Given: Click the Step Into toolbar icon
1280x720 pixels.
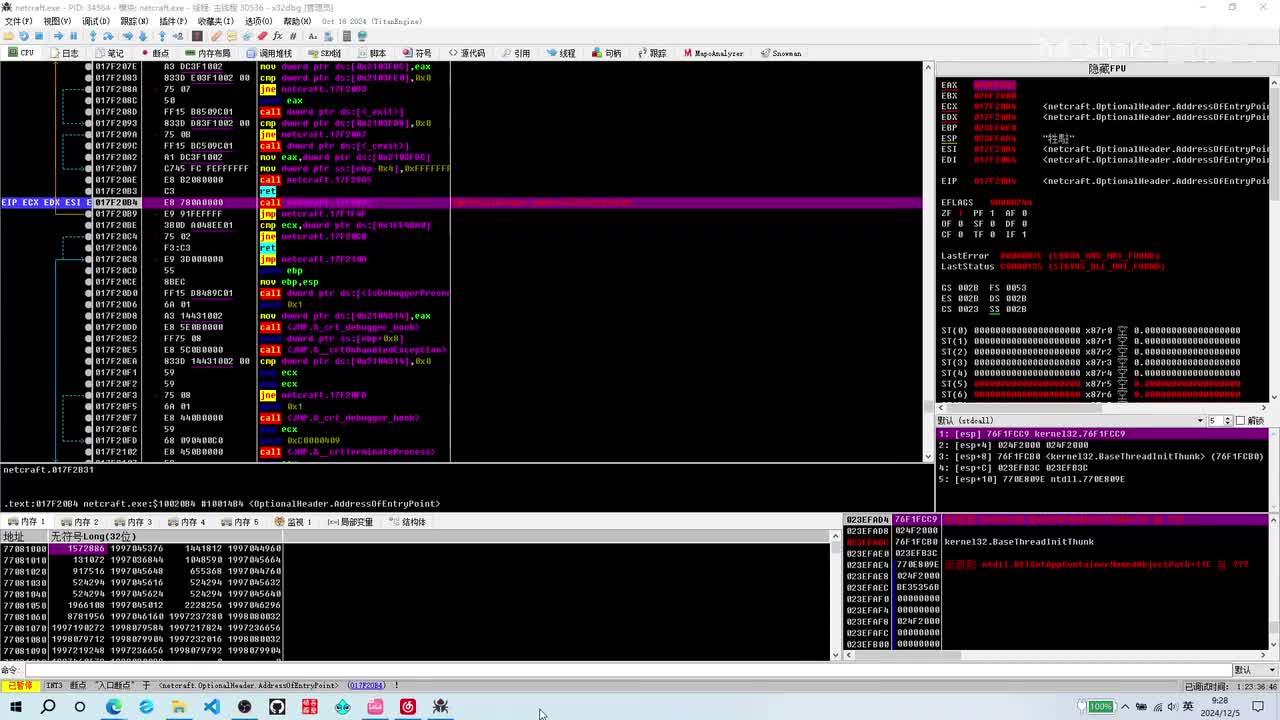Looking at the screenshot, I should (92, 36).
